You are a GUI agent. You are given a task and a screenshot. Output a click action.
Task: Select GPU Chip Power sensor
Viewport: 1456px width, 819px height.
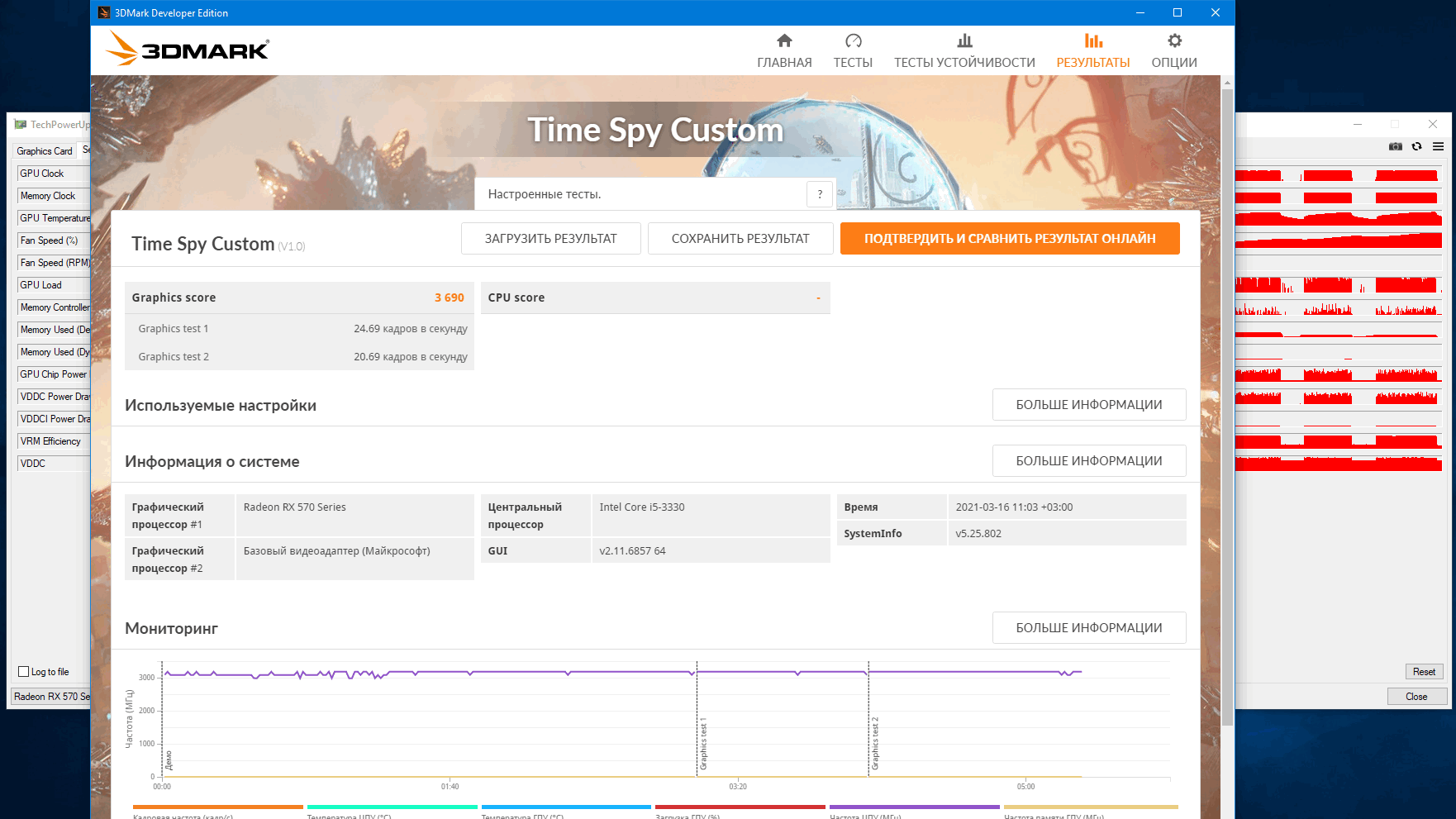click(x=54, y=374)
